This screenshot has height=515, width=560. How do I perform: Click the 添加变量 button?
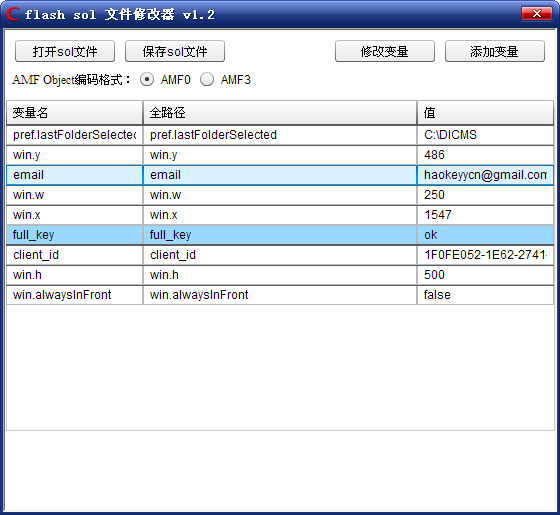495,51
